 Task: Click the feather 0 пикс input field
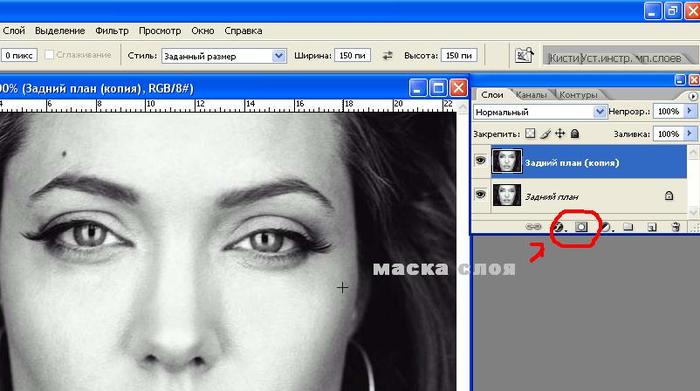19,55
